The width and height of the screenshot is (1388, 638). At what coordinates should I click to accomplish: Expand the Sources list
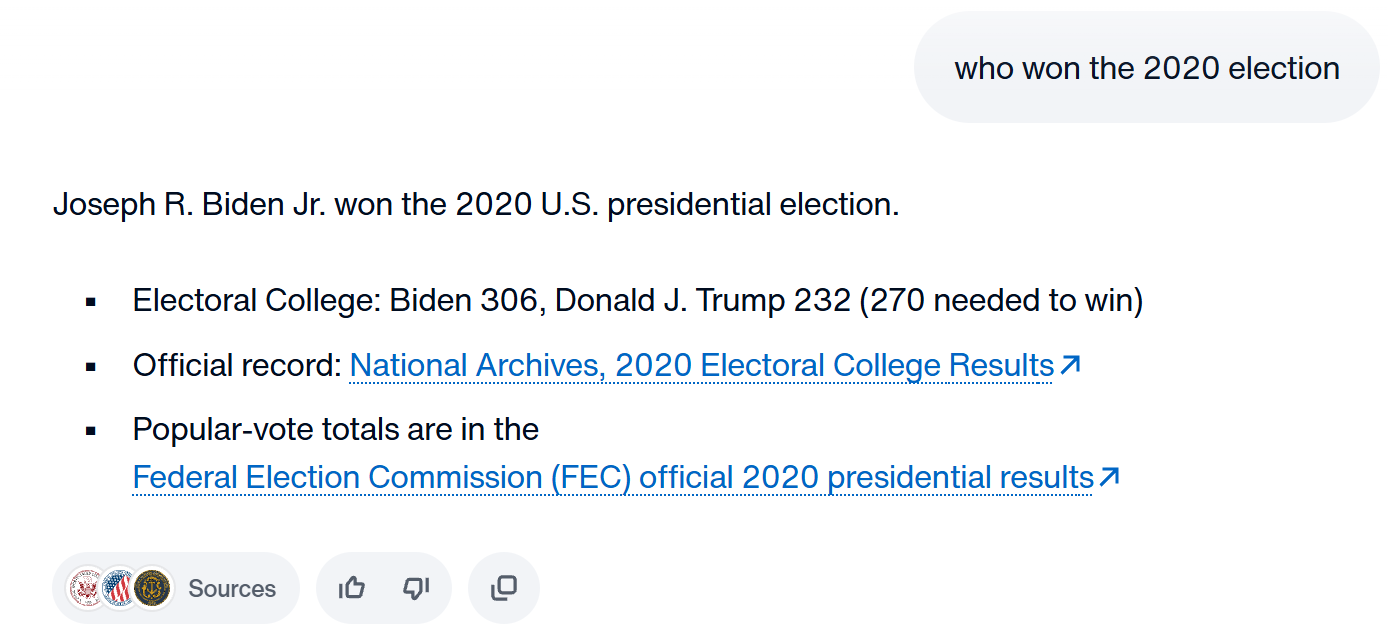176,588
